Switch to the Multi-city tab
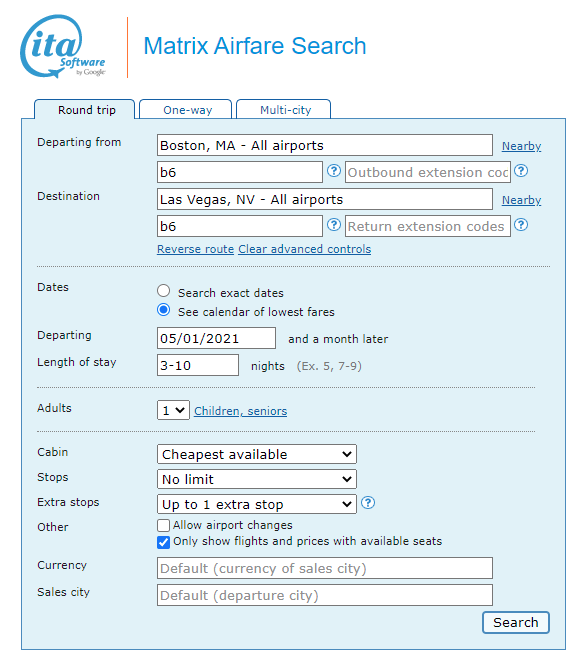This screenshot has width=574, height=662. pyautogui.click(x=284, y=110)
